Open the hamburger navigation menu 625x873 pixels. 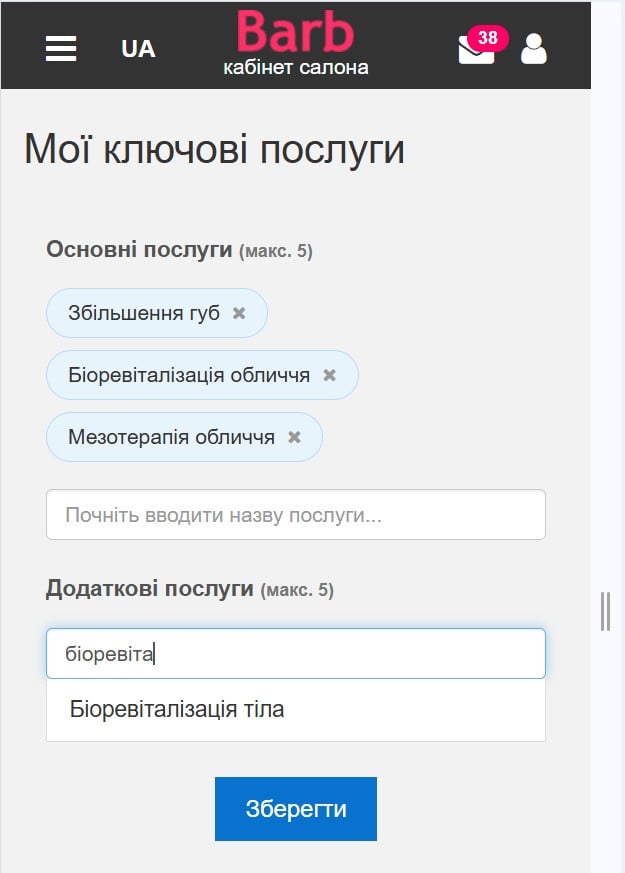coord(61,49)
